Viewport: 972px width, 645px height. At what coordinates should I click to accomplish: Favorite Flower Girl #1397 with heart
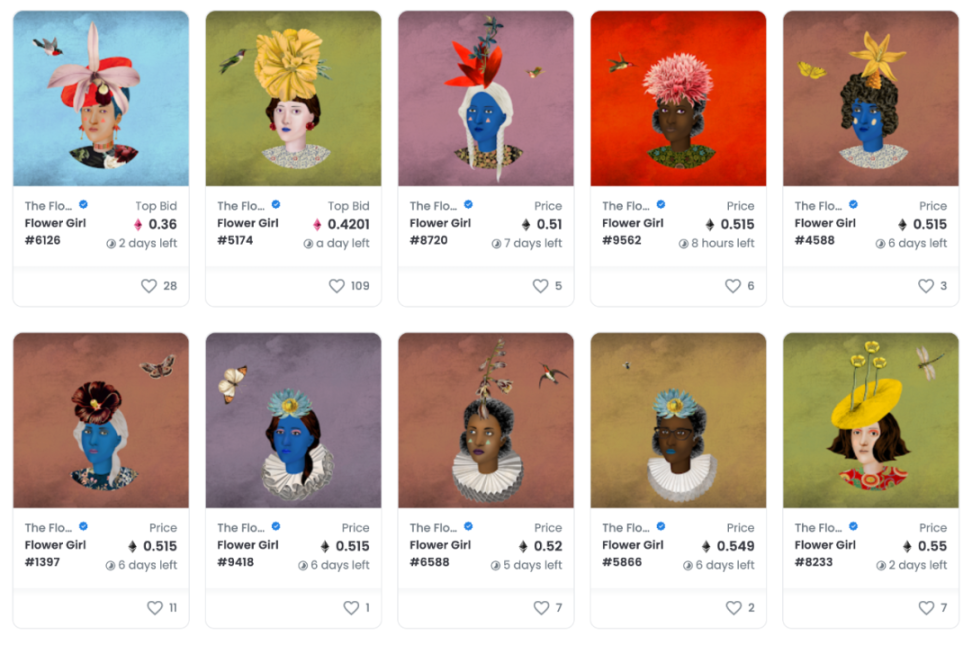155,608
